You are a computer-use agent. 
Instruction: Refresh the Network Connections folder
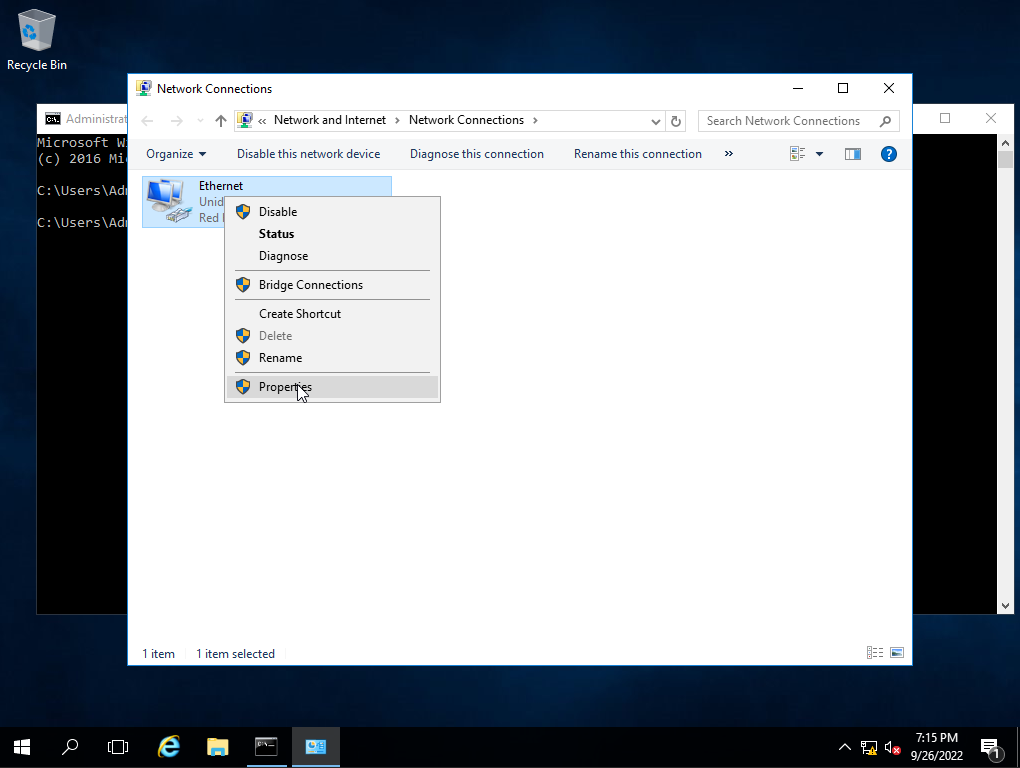point(676,122)
